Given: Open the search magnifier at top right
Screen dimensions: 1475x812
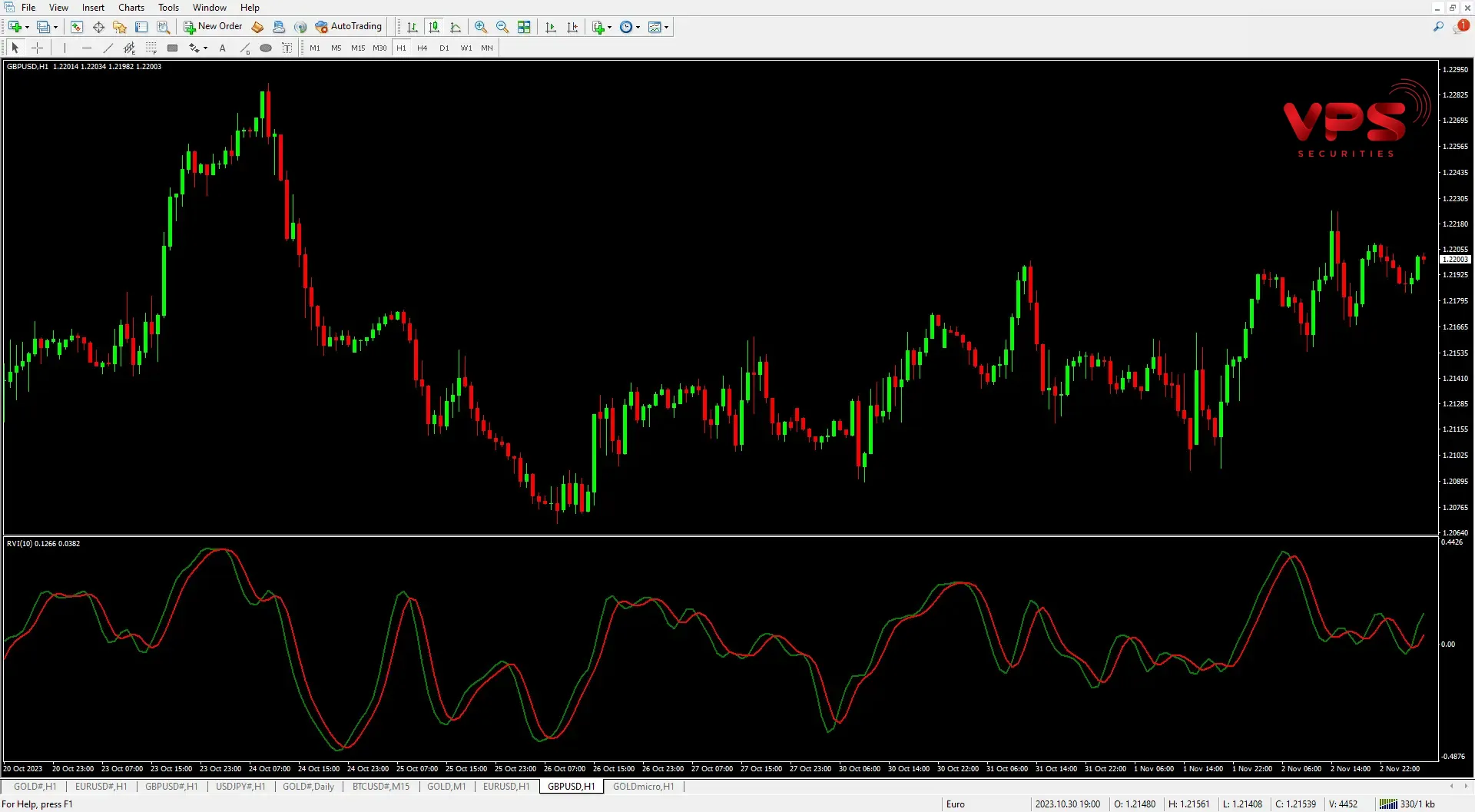Looking at the screenshot, I should coord(1438,27).
